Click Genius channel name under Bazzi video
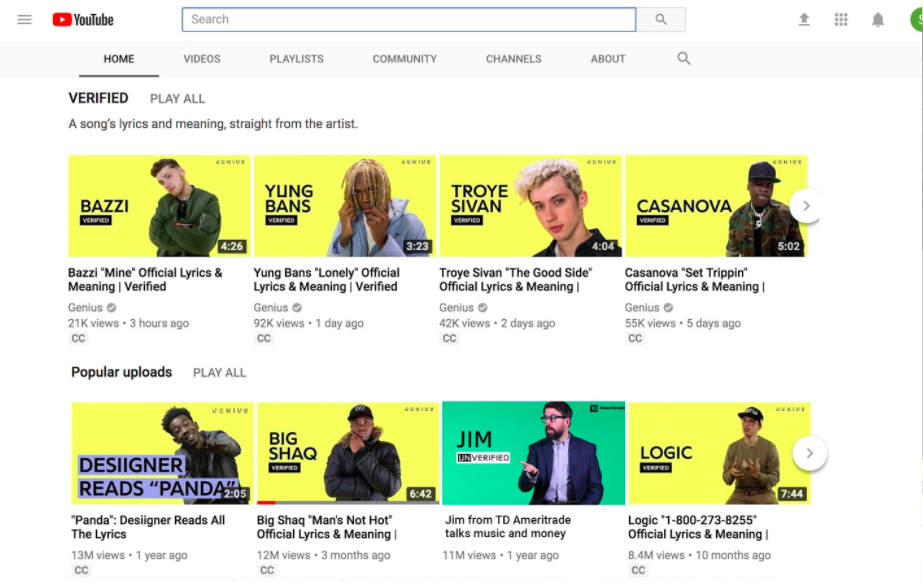 pyautogui.click(x=85, y=307)
